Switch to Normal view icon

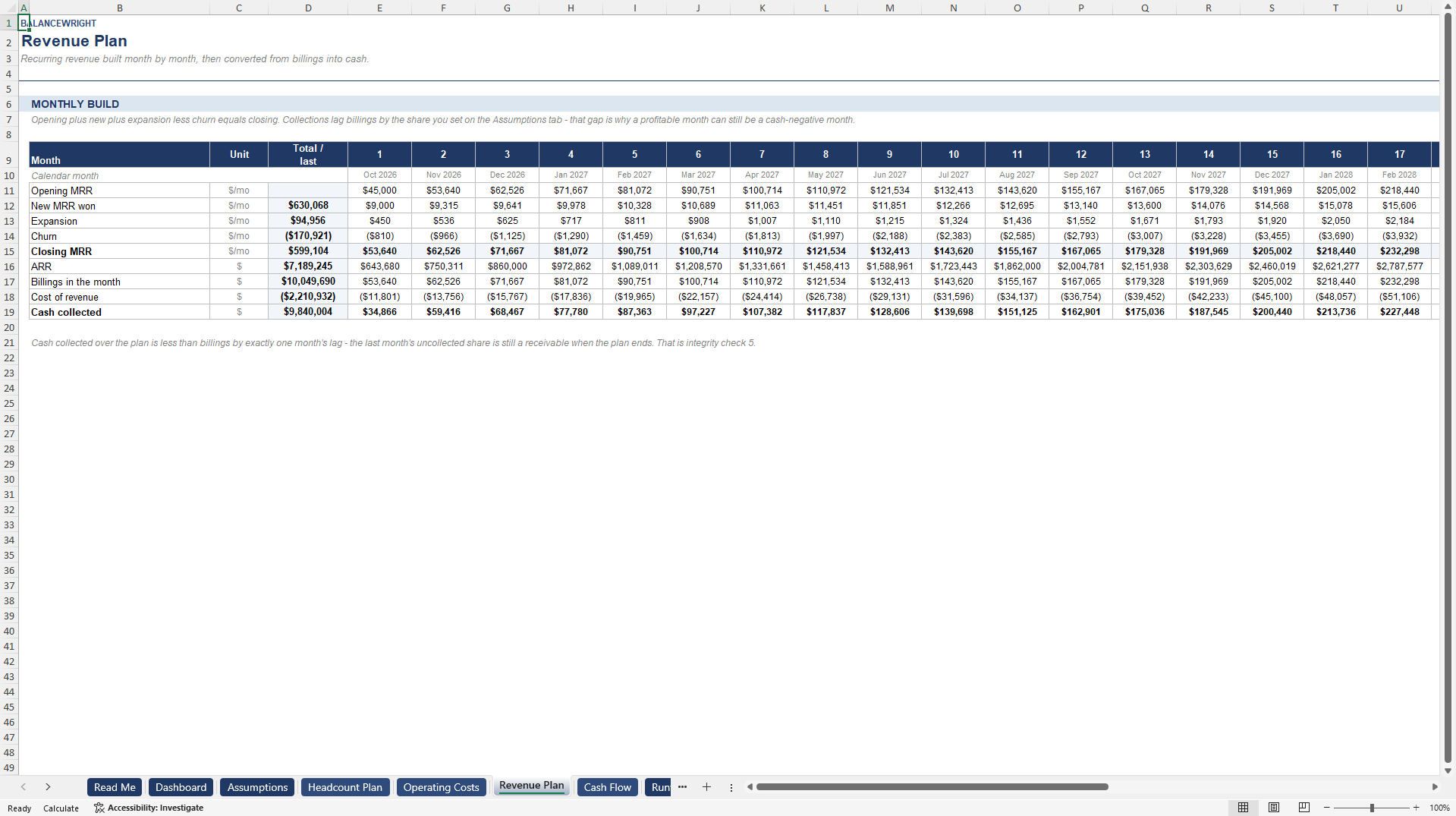(1243, 808)
